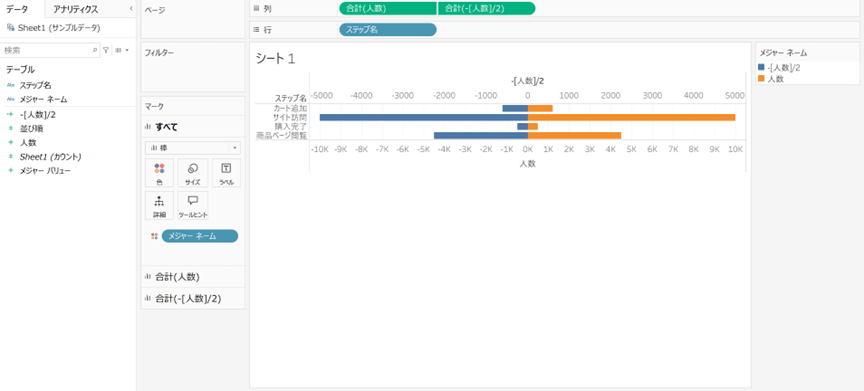The image size is (864, 391).
Task: Click the magnifier icon in the search field
Action: pyautogui.click(x=95, y=50)
